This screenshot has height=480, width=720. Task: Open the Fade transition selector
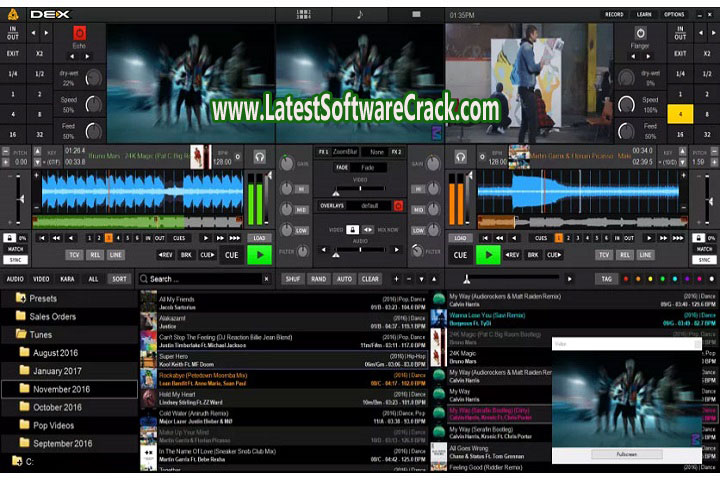coord(368,168)
